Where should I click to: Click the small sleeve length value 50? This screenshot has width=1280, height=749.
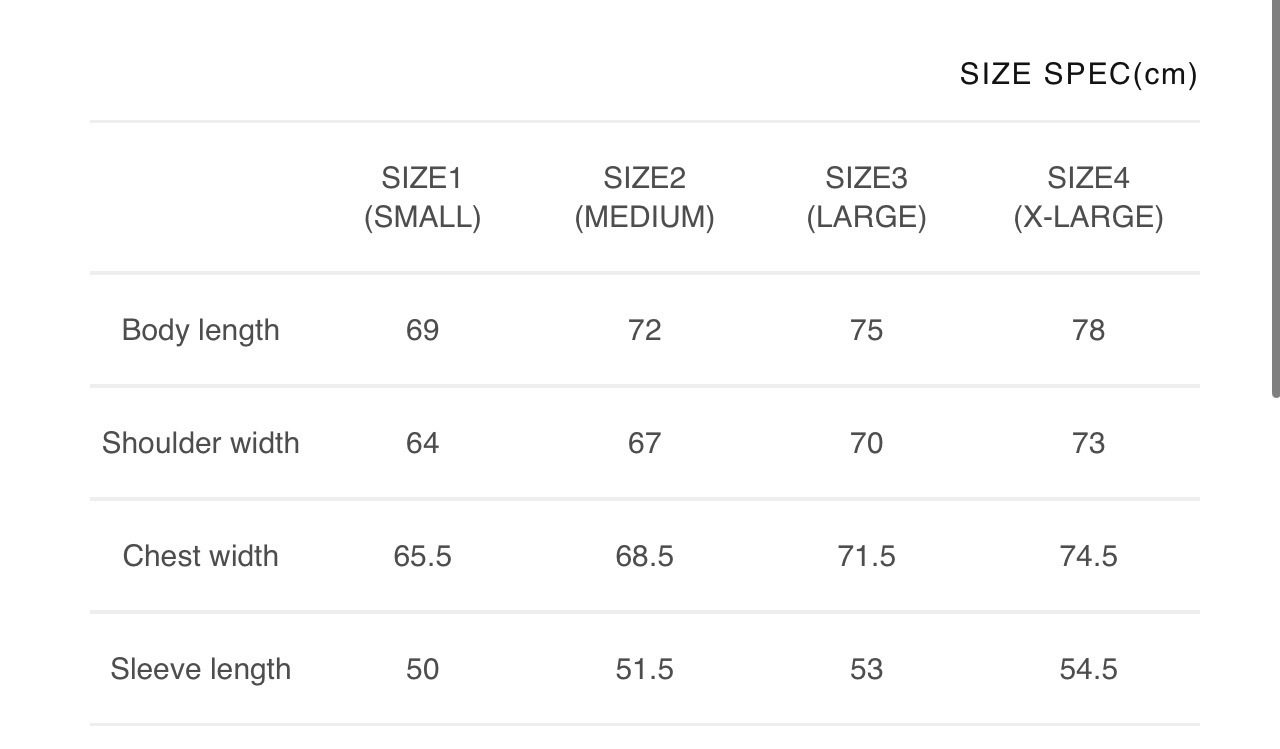click(x=422, y=669)
